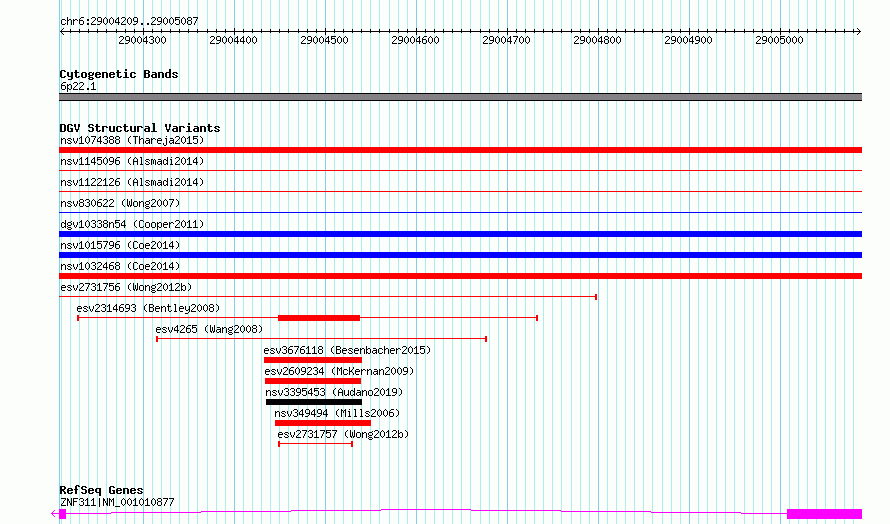Click the thin red line under nsv1122126
Viewport: 890px width, 524px height.
coord(460,192)
